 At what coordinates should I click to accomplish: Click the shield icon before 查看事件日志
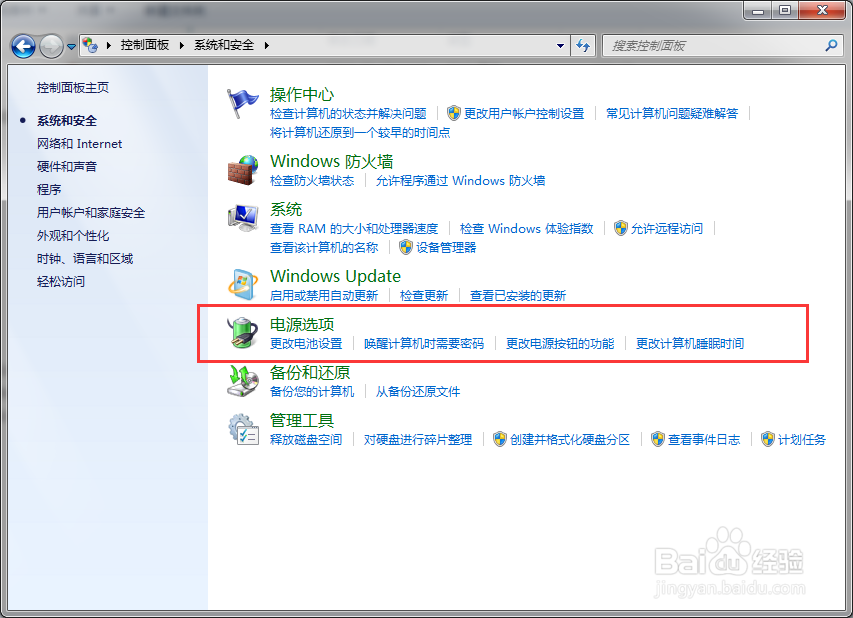pos(658,440)
